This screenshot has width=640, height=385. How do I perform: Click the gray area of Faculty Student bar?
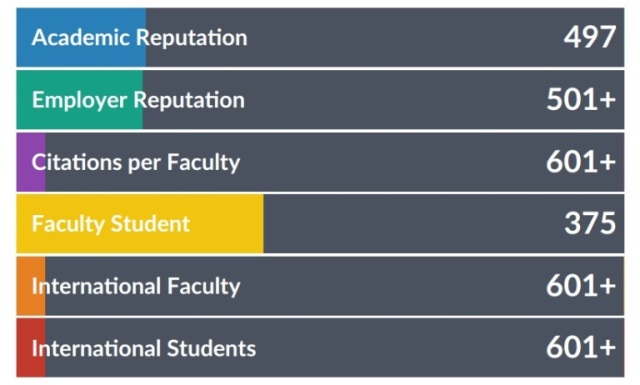(444, 224)
